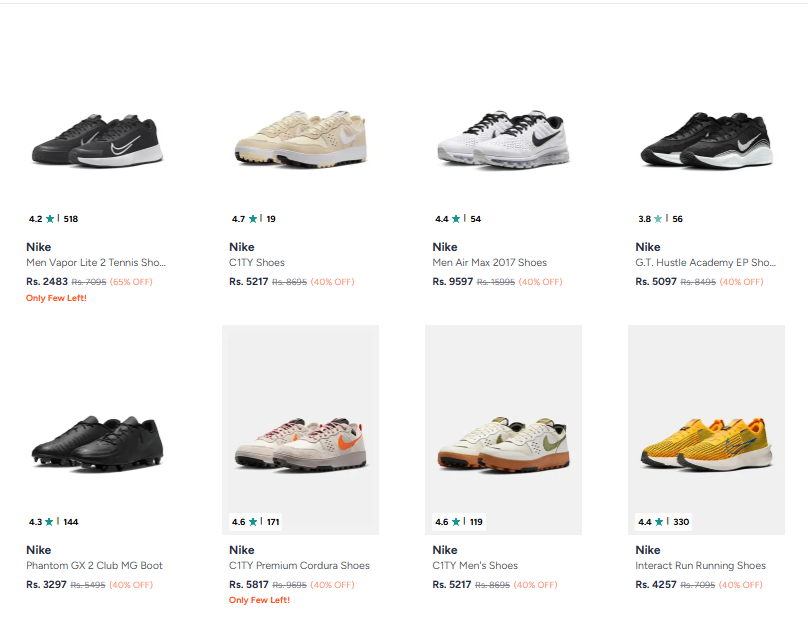The image size is (808, 620).
Task: Click the C1TY Premium Cordura Shoes title
Action: tap(299, 566)
